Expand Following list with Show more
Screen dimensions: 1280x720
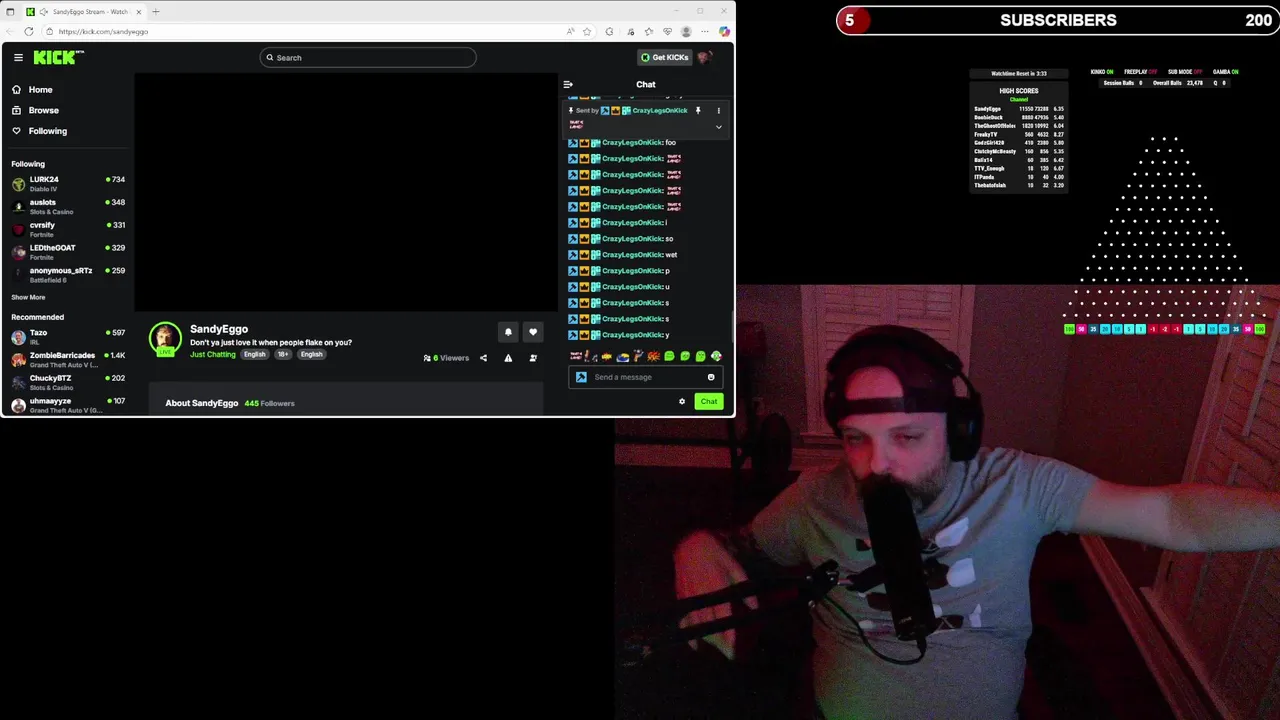click(x=28, y=297)
